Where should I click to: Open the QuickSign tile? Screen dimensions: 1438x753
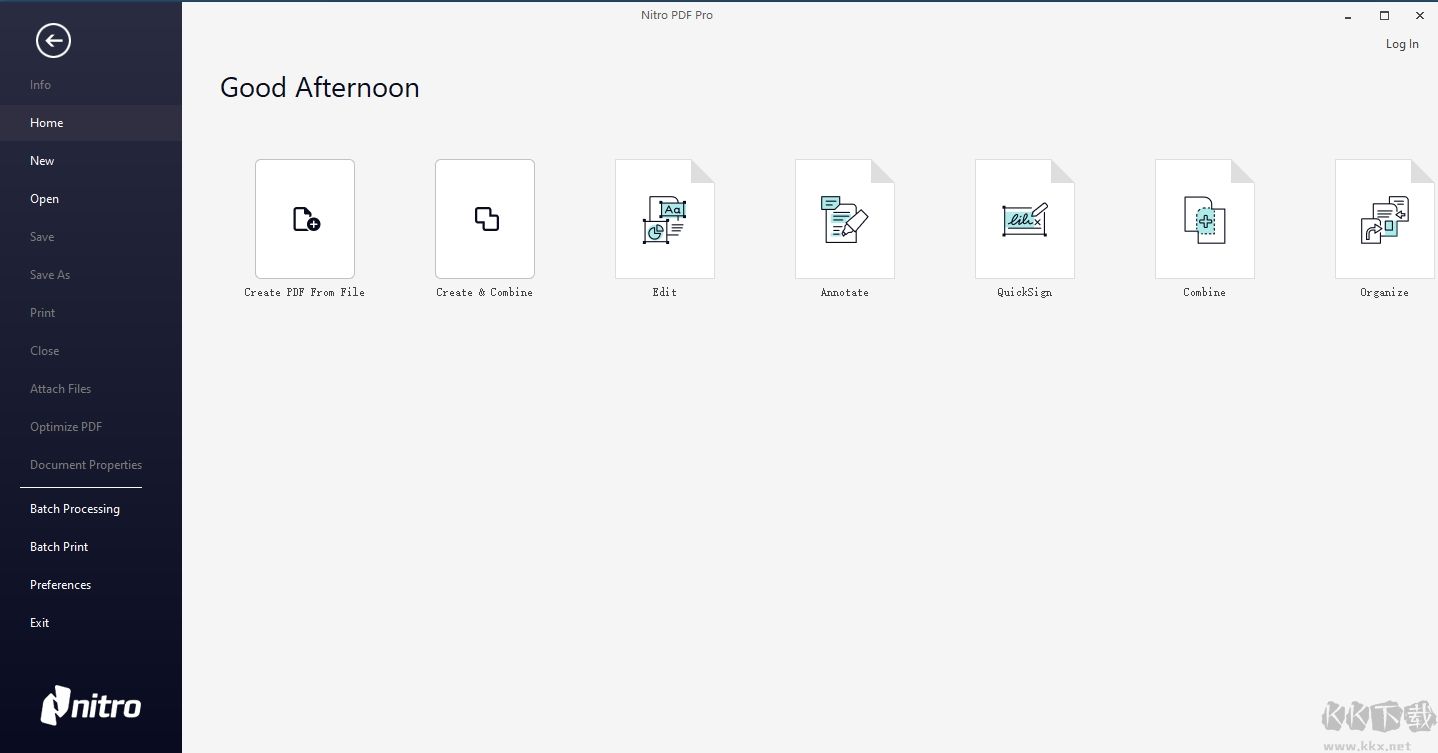pyautogui.click(x=1025, y=219)
